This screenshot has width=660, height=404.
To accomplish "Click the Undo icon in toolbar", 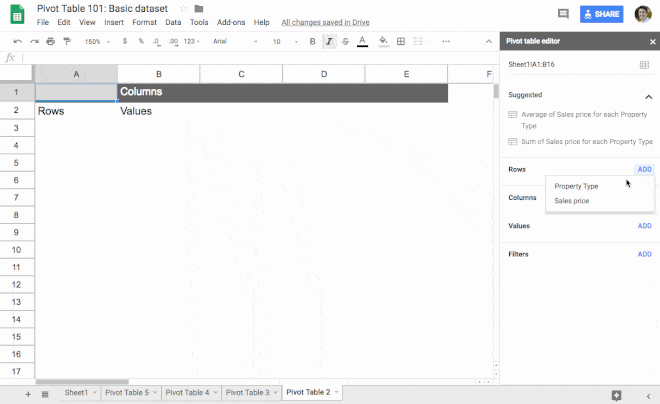I will [18, 41].
